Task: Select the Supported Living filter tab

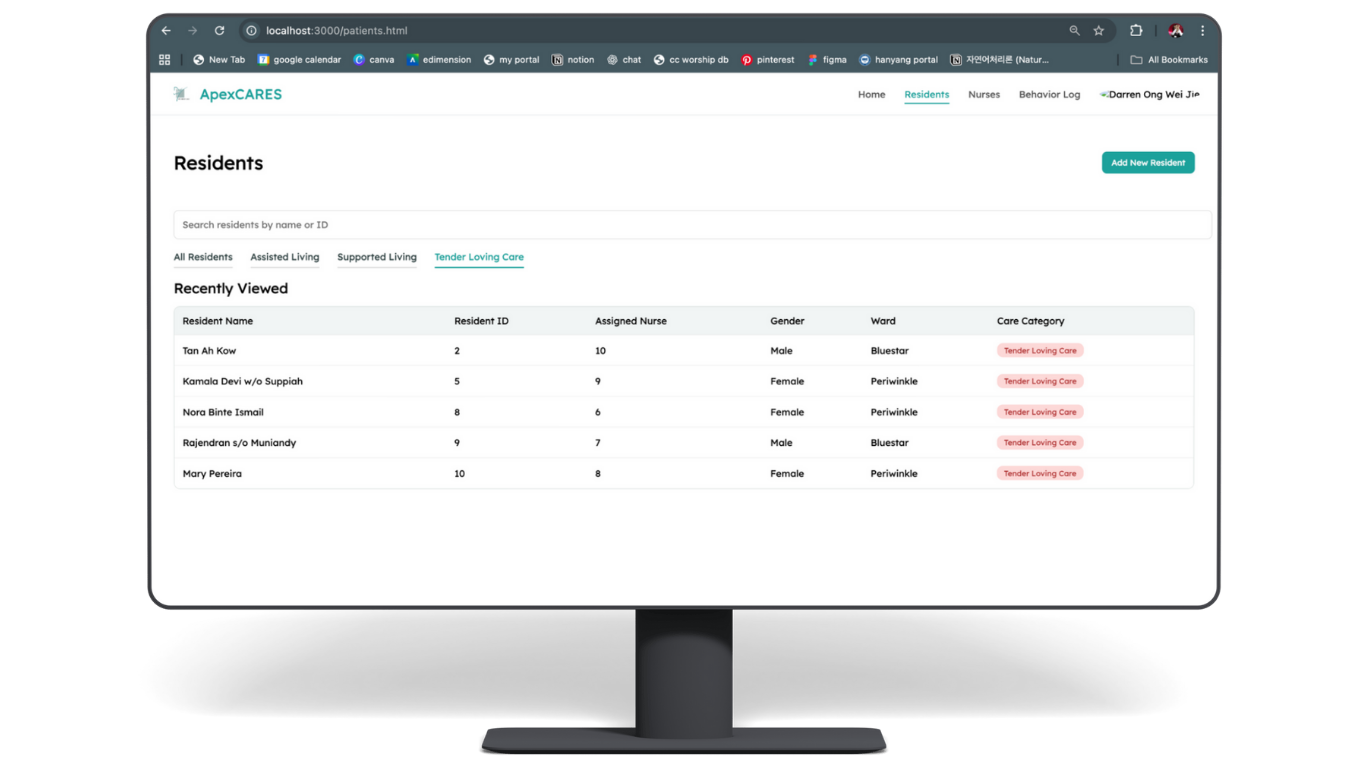Action: (x=377, y=257)
